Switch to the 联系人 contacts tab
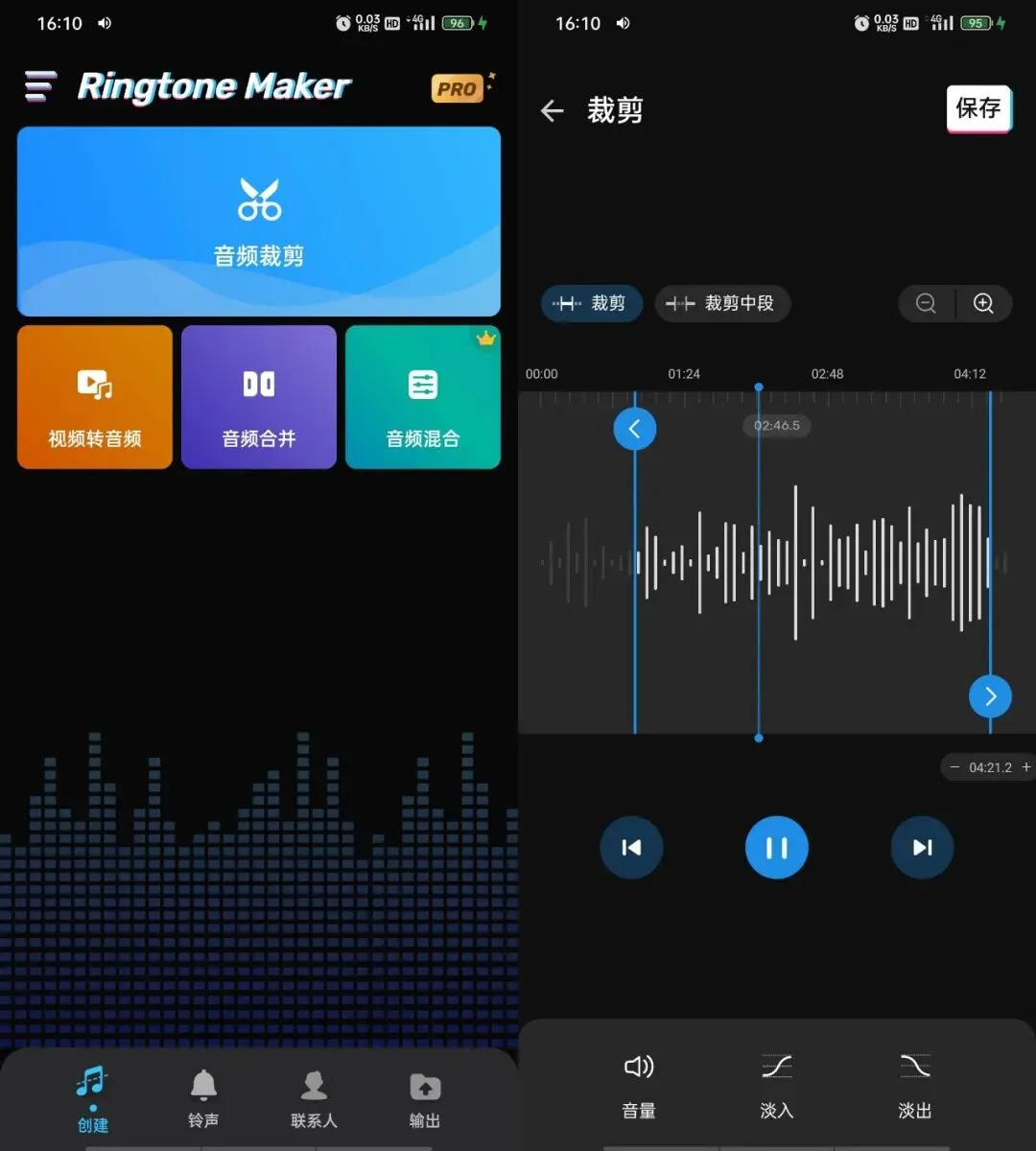 pos(314,1097)
